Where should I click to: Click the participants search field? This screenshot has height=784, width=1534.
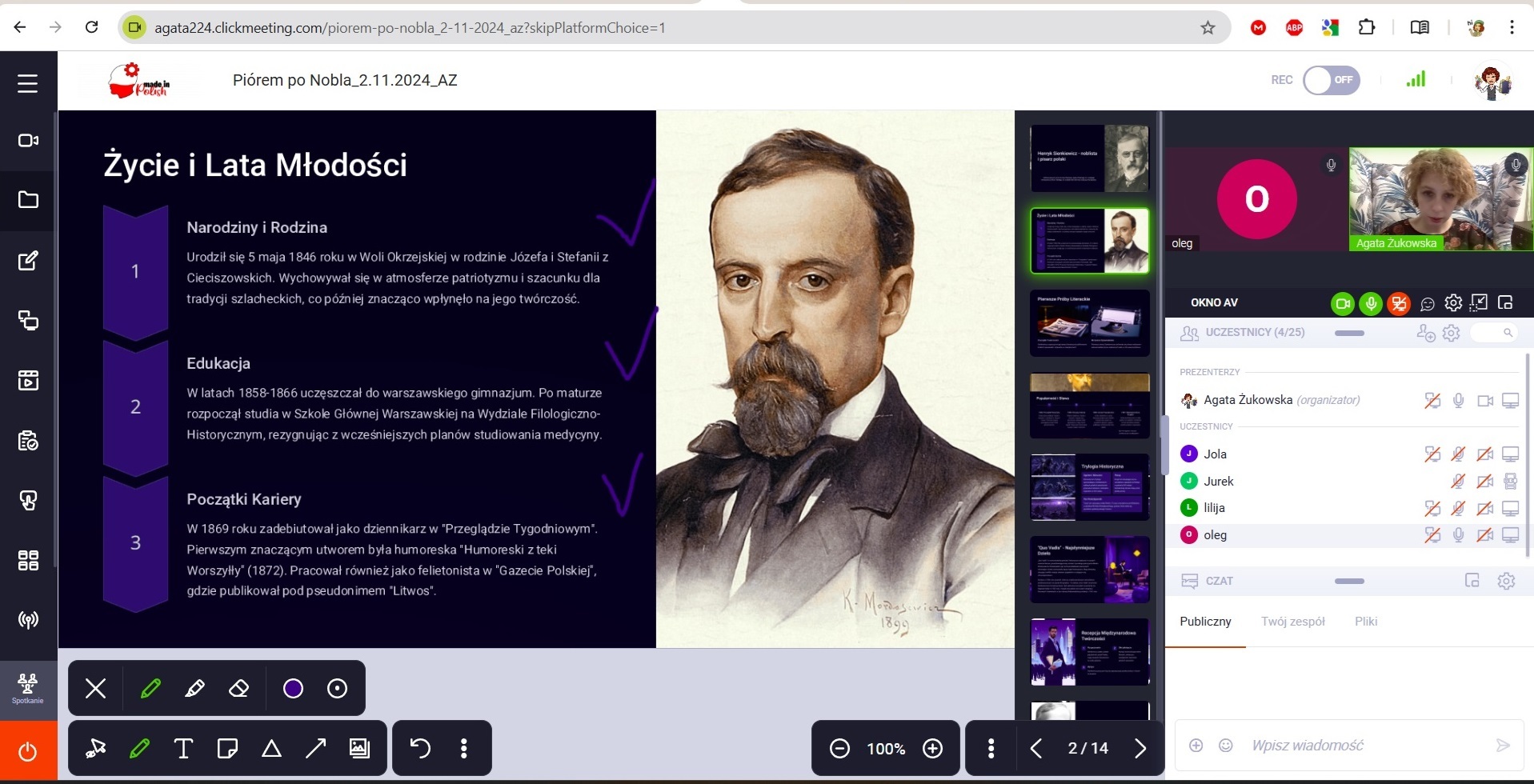pos(1493,333)
